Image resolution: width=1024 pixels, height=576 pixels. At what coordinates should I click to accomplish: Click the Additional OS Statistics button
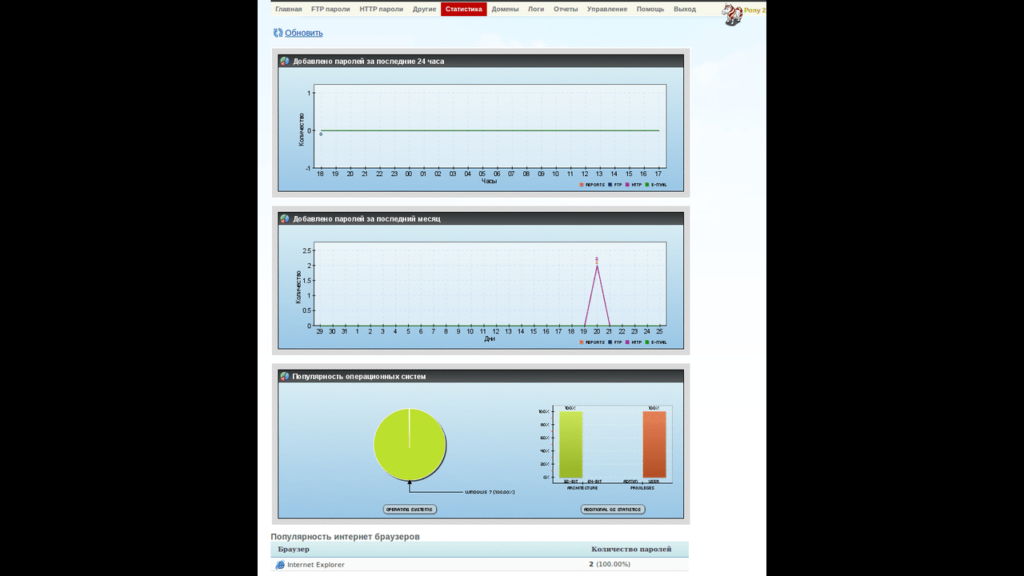[x=613, y=509]
